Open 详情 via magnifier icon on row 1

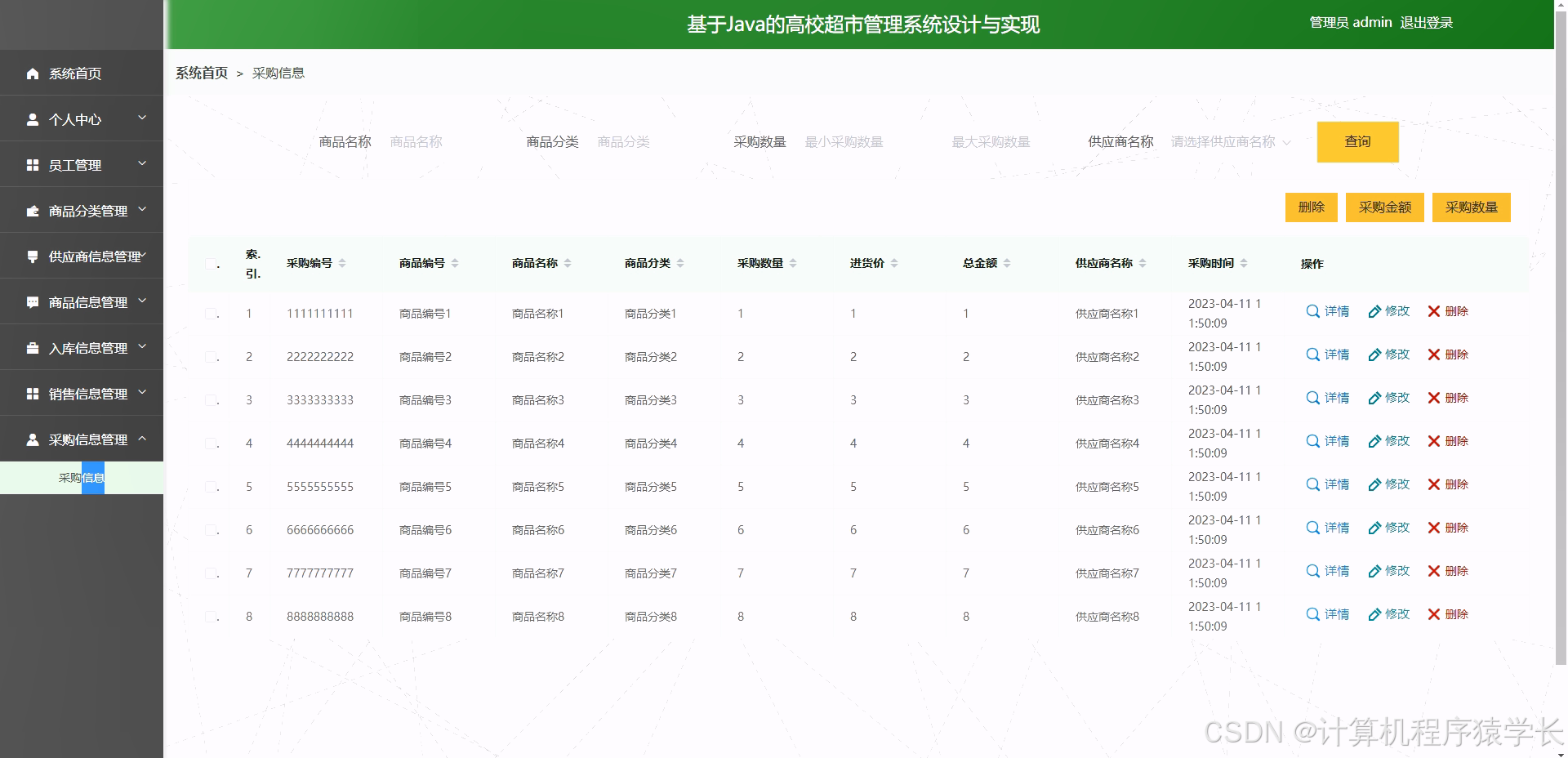pos(1312,311)
